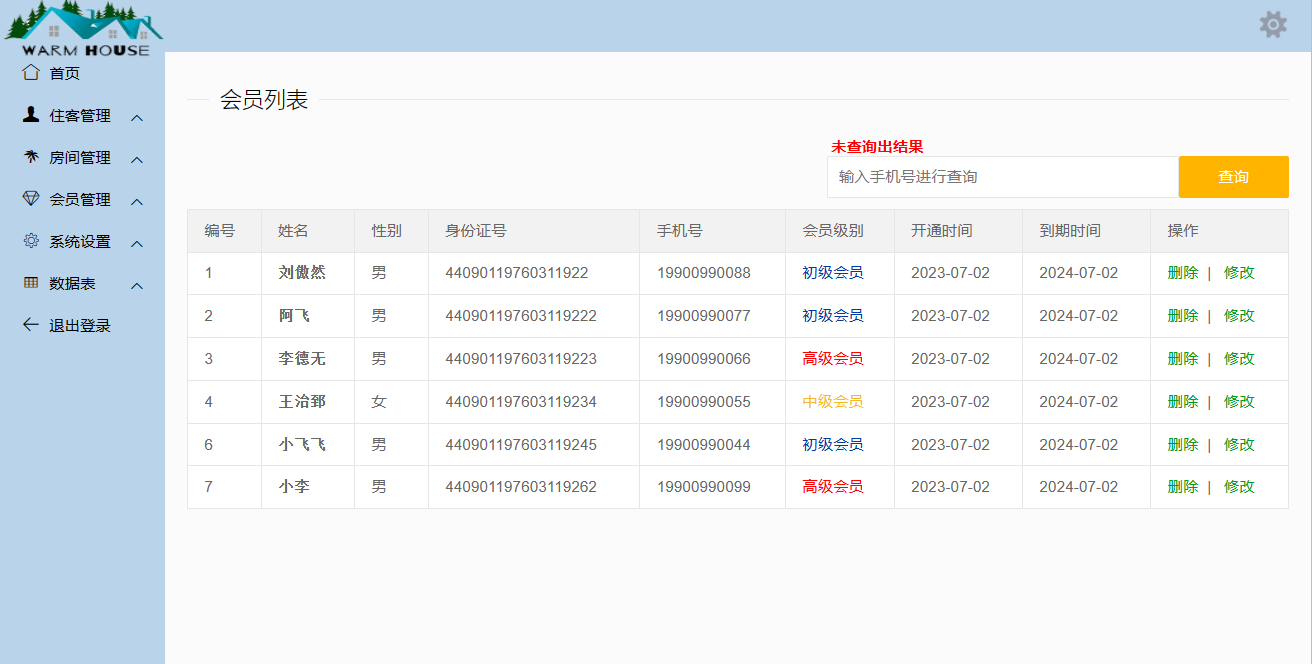Screen dimensions: 1312x664
Task: Delete member 刘傲然 via 删除 link
Action: coord(1182,273)
